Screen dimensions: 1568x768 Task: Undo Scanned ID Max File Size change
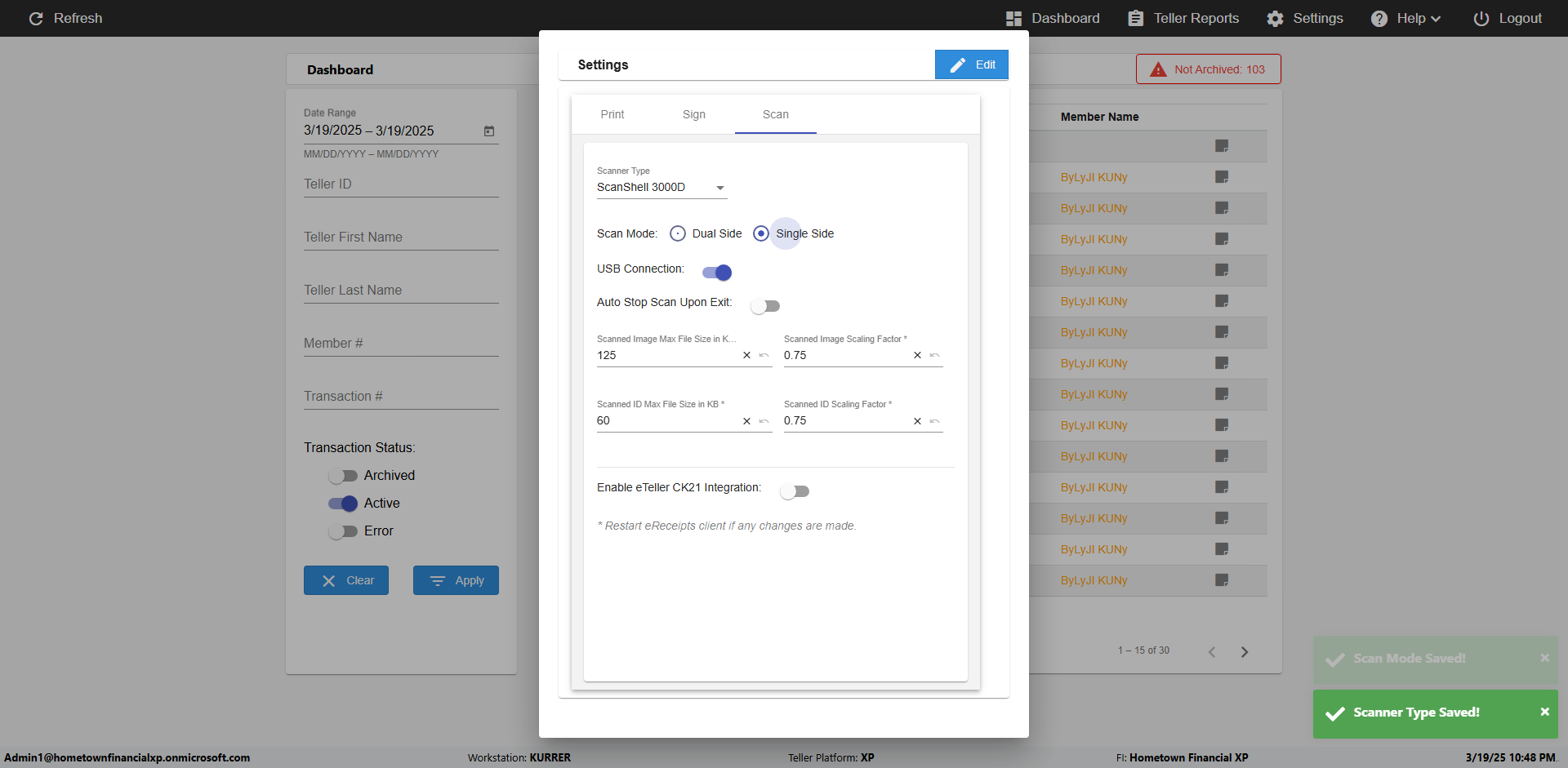(764, 421)
